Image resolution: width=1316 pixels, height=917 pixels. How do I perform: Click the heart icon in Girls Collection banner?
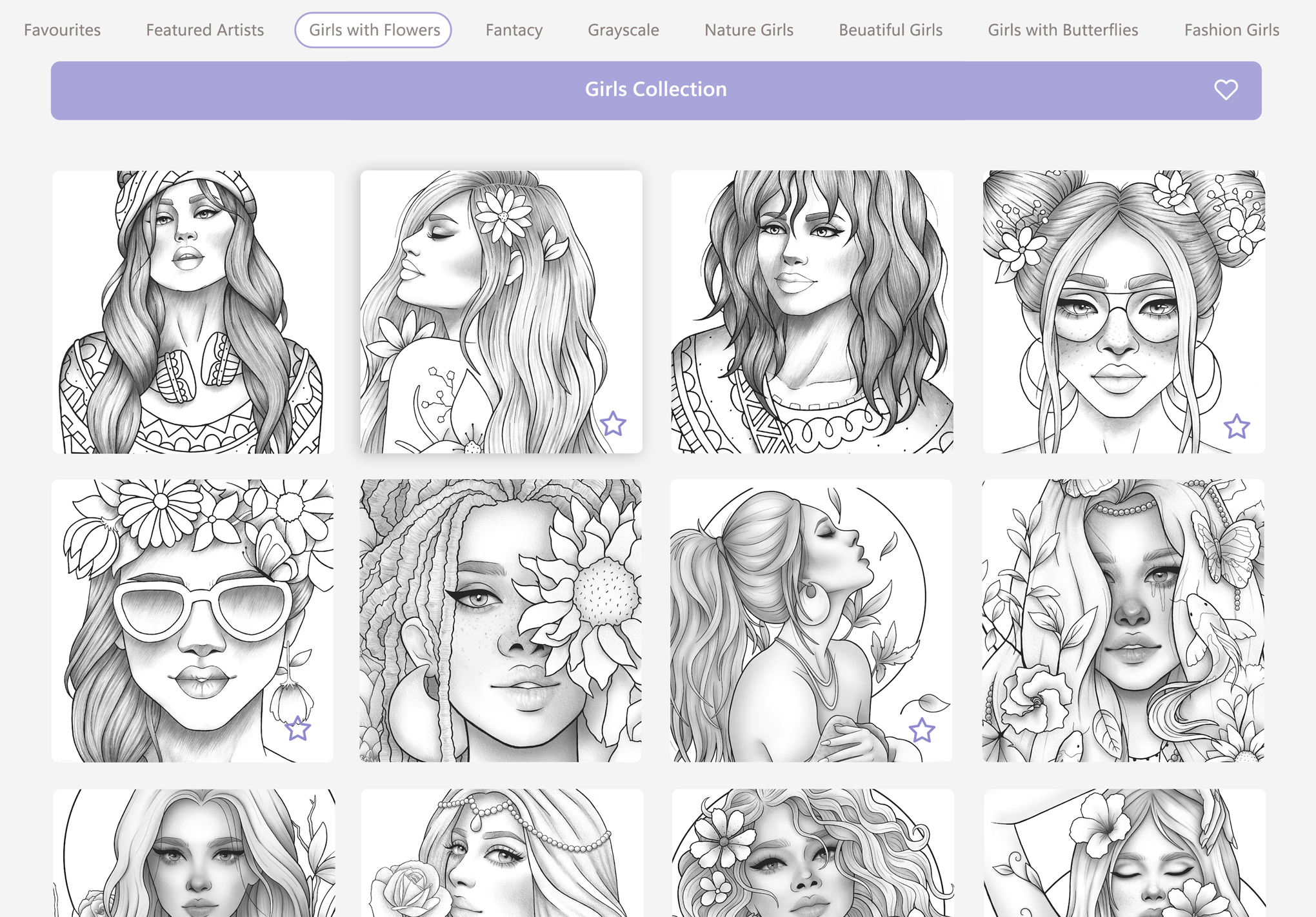coord(1226,90)
